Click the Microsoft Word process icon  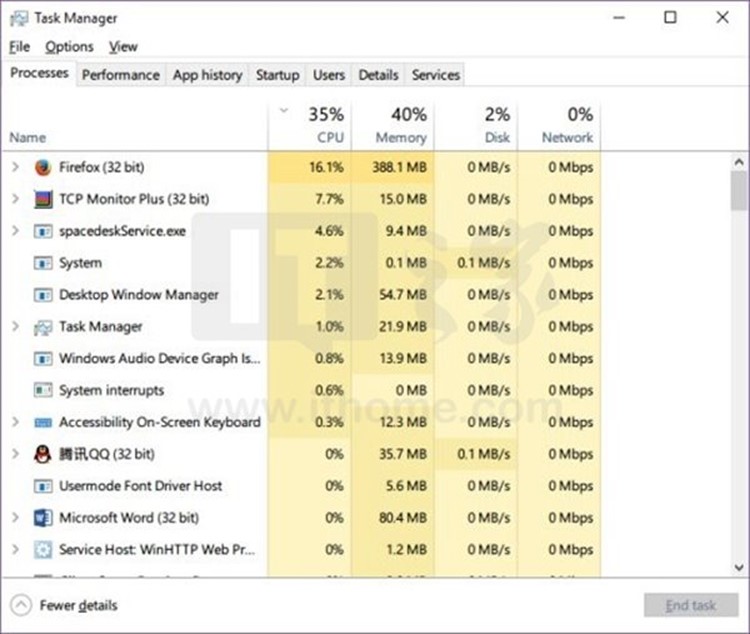pyautogui.click(x=43, y=518)
